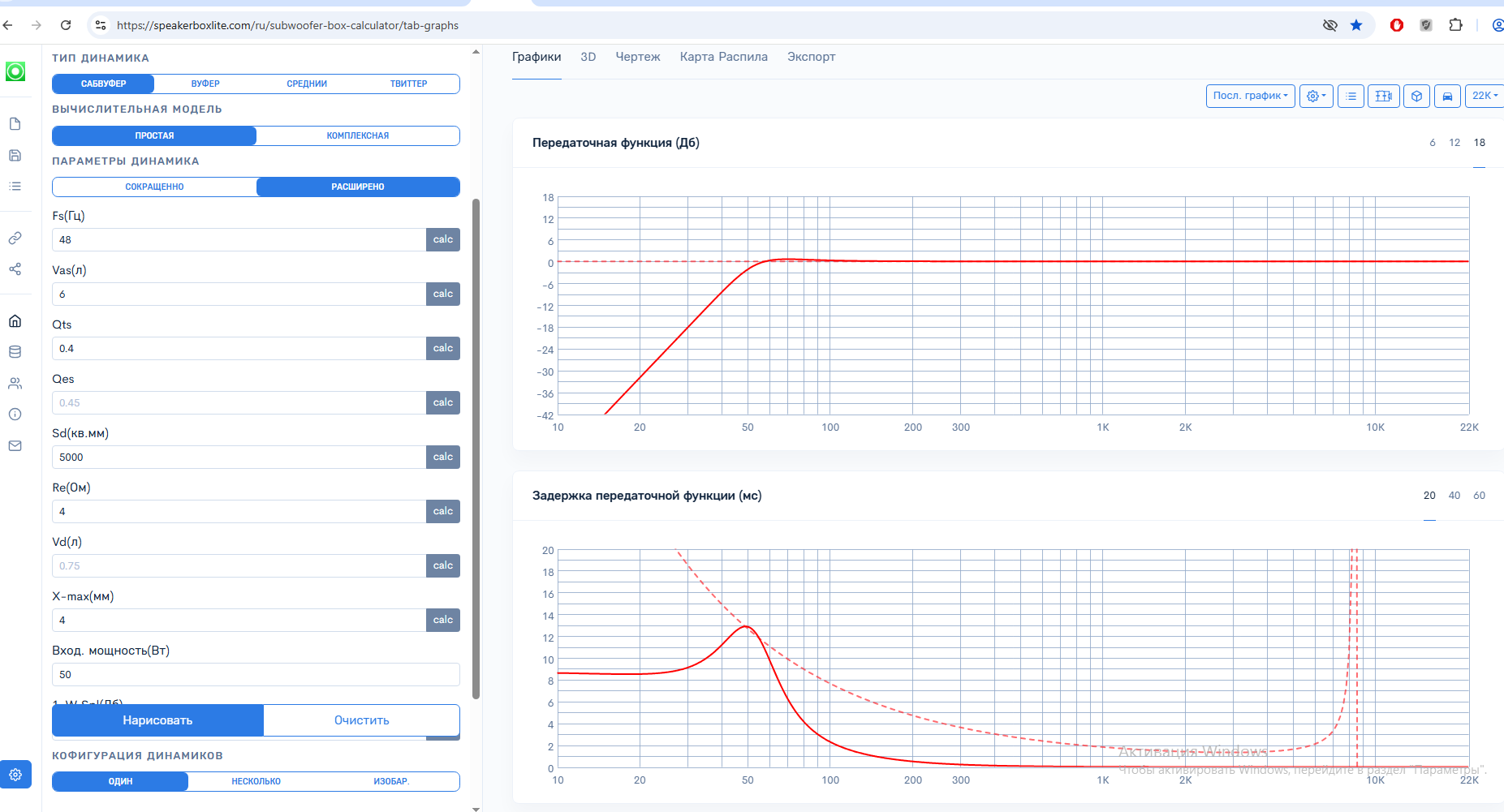Screen dimensions: 1504x812
Task: Select the КОМПЛЕКСНАЯ computation model
Action: point(358,135)
